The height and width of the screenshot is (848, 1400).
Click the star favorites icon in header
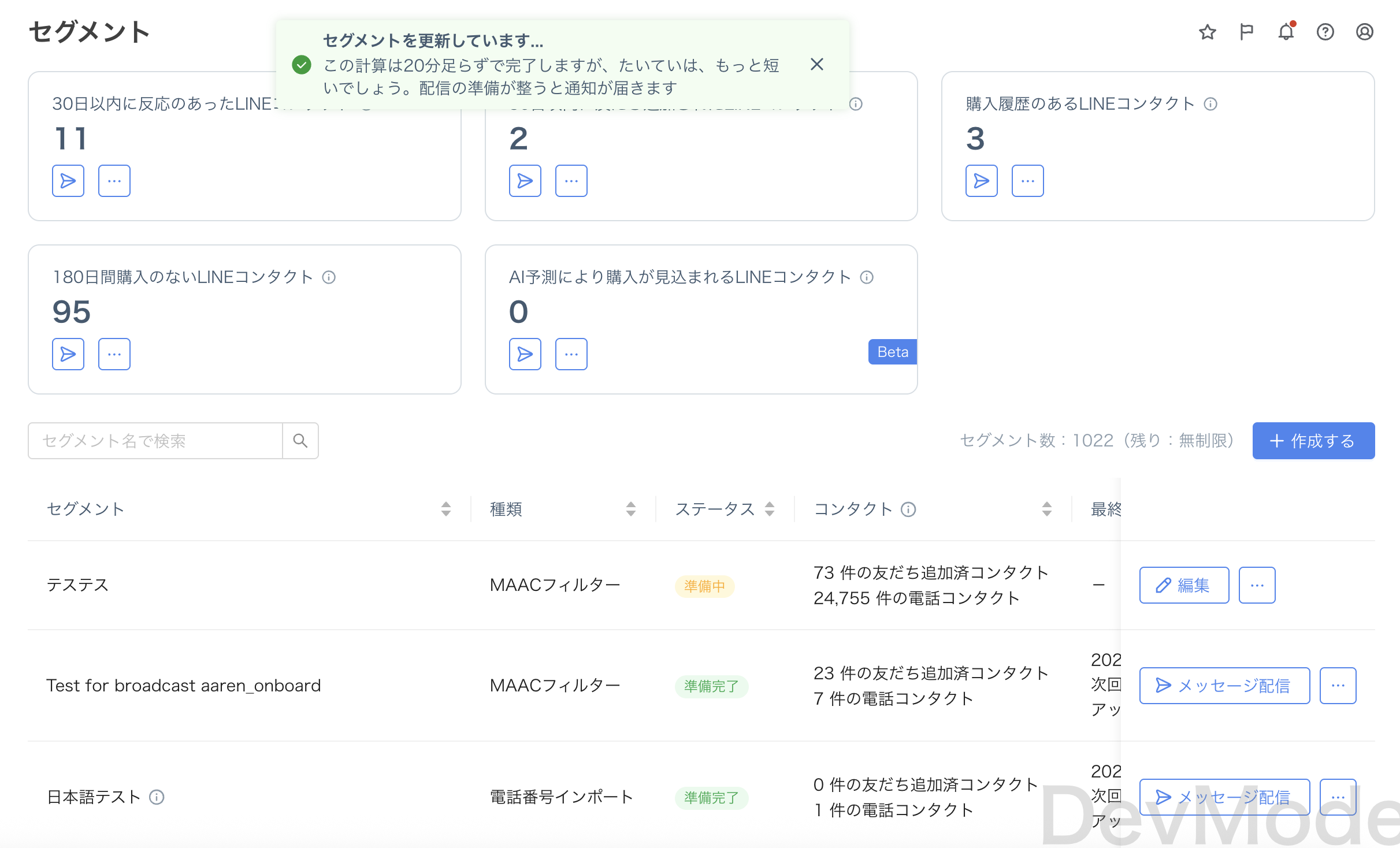[x=1207, y=32]
